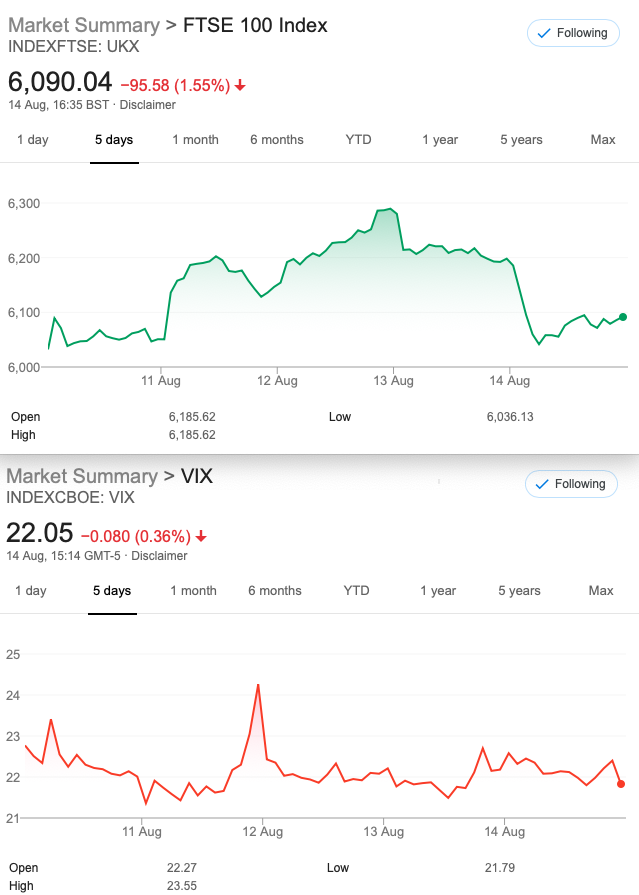Click the 11 Aug label on VIX chart
The height and width of the screenshot is (895, 639).
(142, 832)
